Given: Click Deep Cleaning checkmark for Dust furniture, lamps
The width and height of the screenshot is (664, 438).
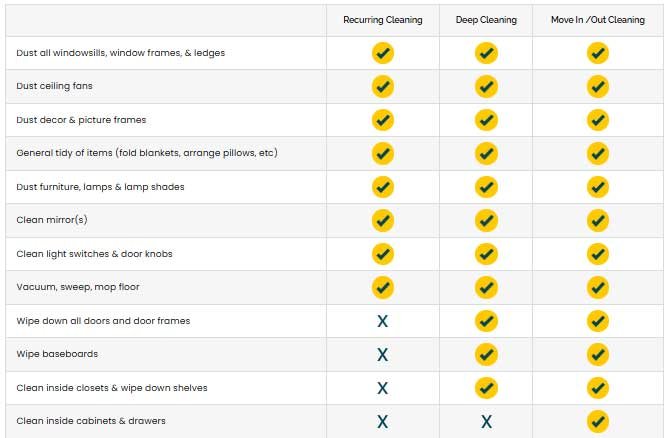Looking at the screenshot, I should [486, 187].
